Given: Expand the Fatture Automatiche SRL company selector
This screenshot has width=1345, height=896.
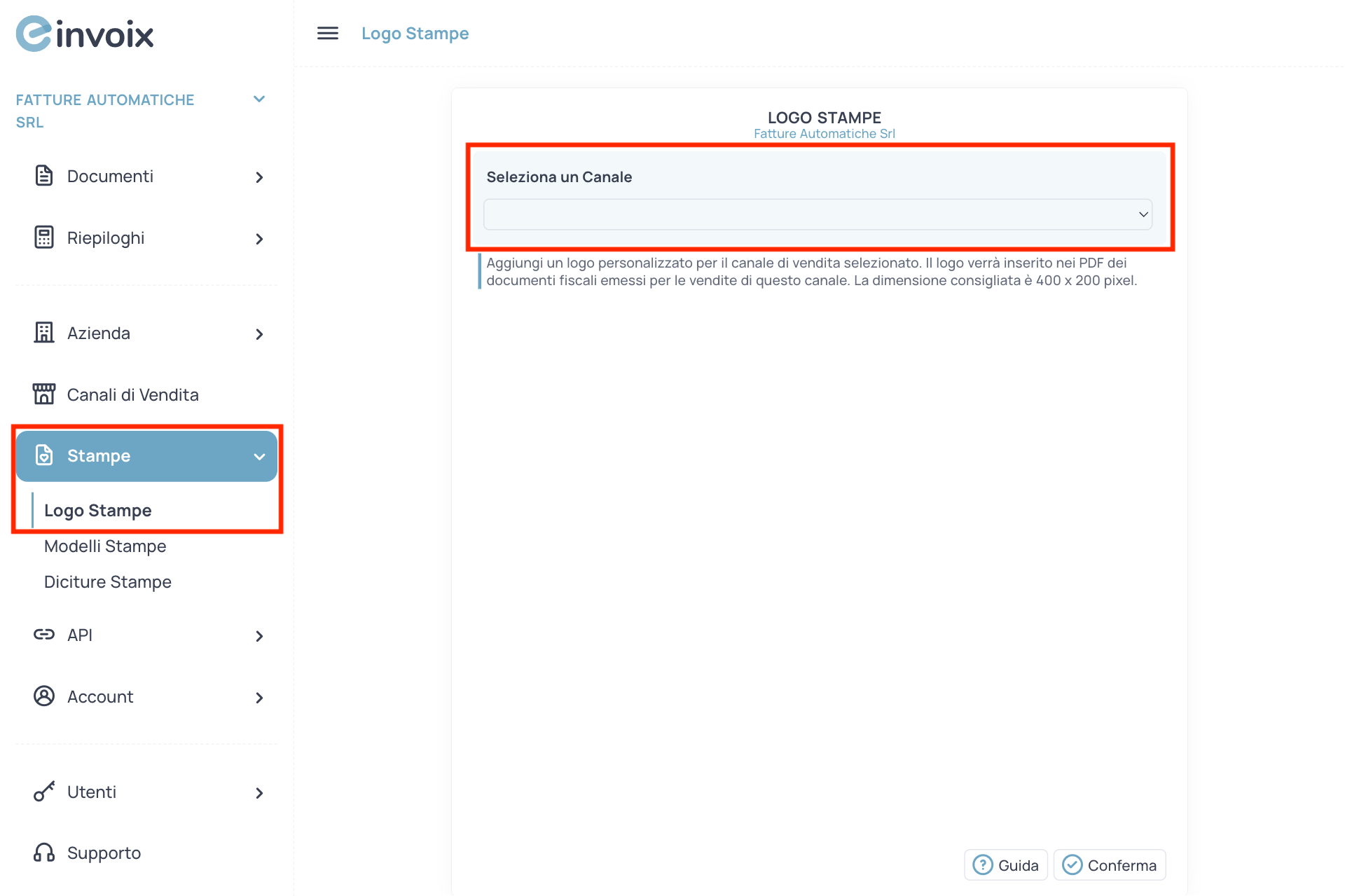Looking at the screenshot, I should pos(259,99).
